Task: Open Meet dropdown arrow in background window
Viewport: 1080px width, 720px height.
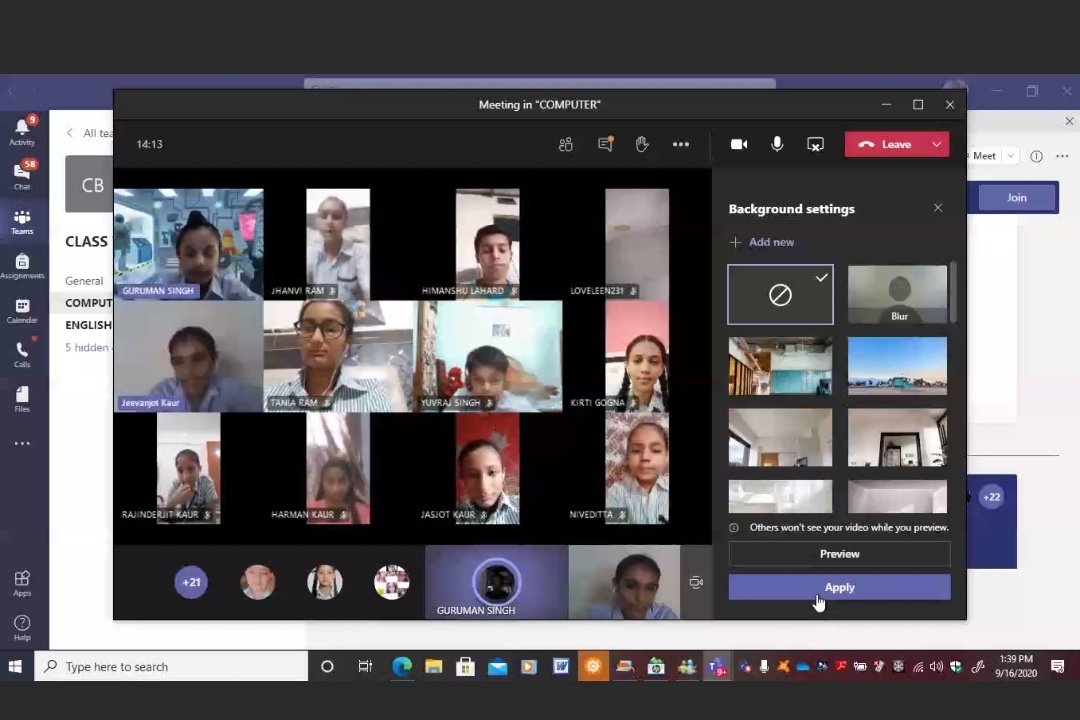Action: tap(1010, 156)
